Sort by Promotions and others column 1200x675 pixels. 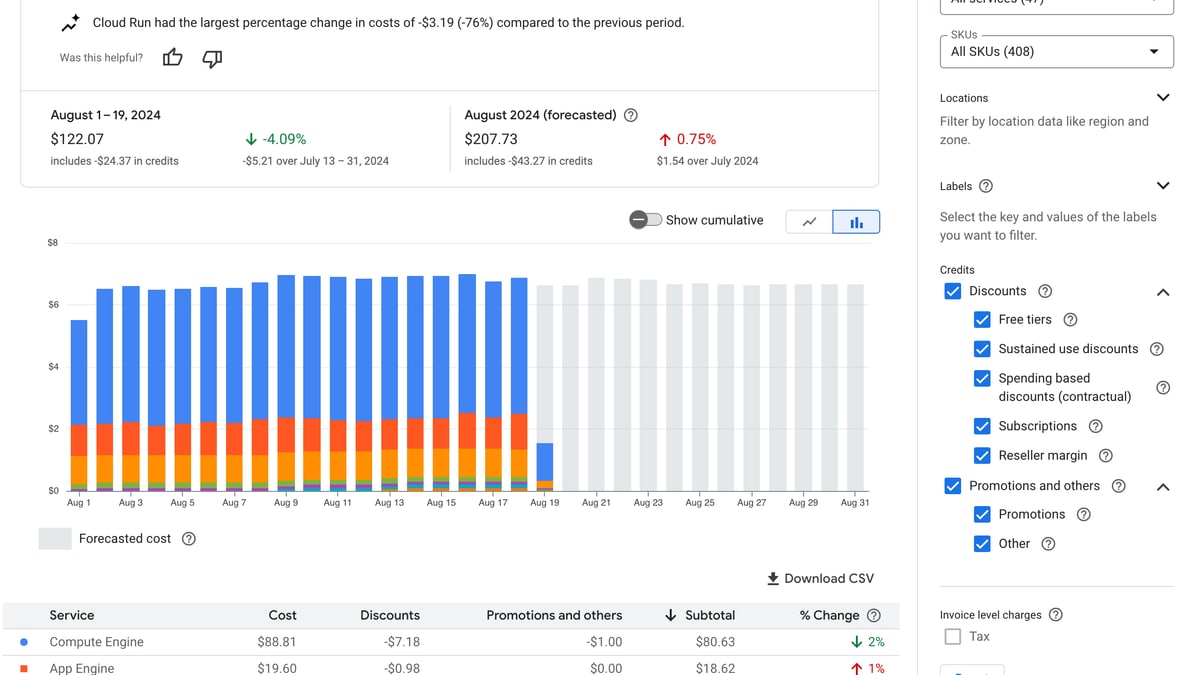(x=554, y=616)
